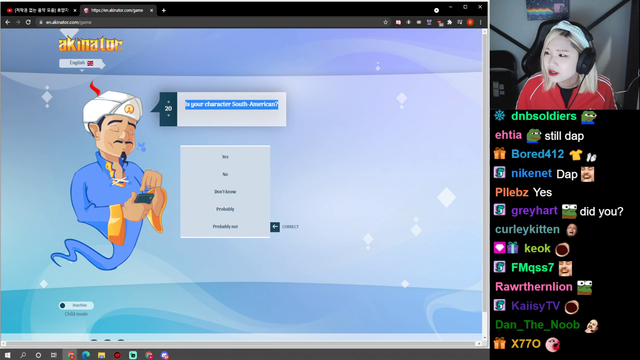Open the Windows Start menu
The image size is (640, 360).
(7, 355)
